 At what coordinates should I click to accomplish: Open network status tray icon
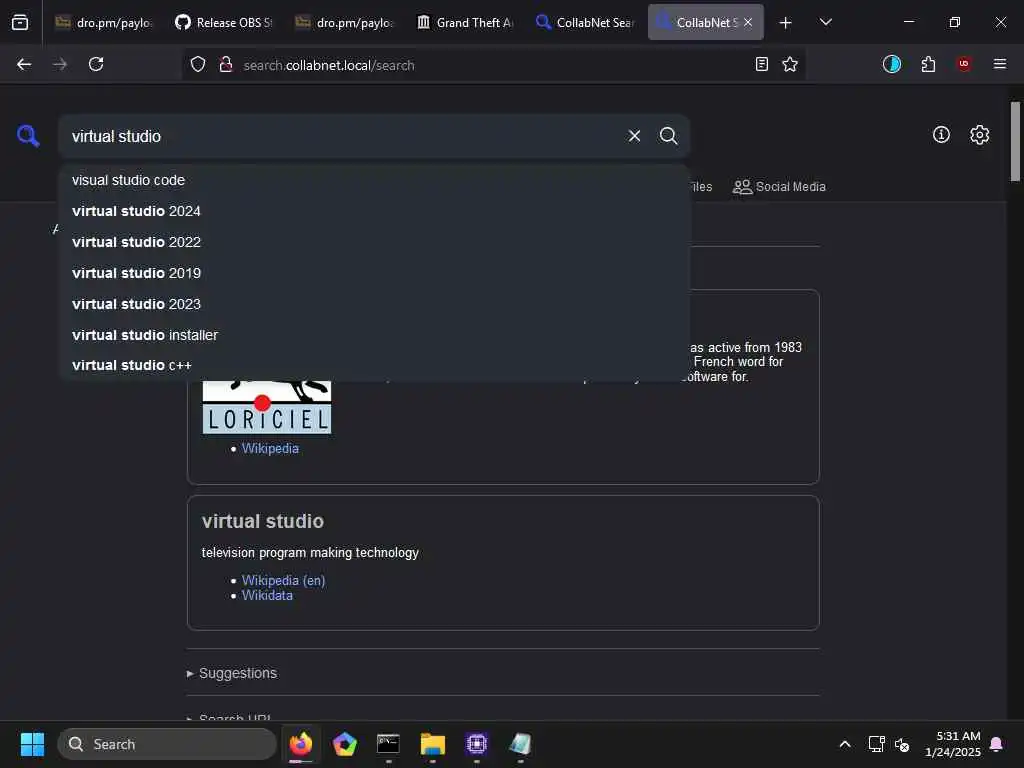tap(876, 744)
